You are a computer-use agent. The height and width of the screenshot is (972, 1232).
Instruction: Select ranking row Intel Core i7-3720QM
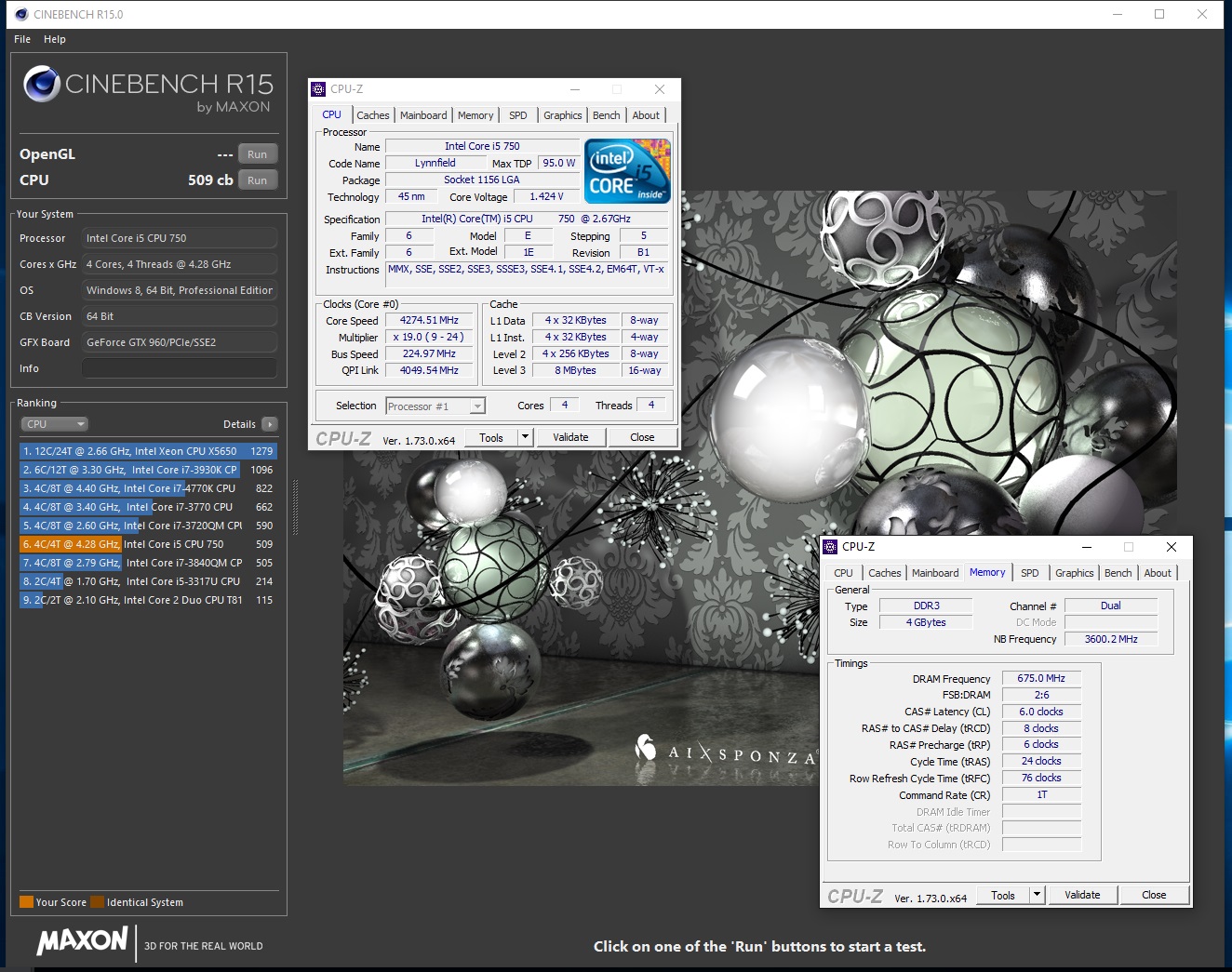coord(148,526)
